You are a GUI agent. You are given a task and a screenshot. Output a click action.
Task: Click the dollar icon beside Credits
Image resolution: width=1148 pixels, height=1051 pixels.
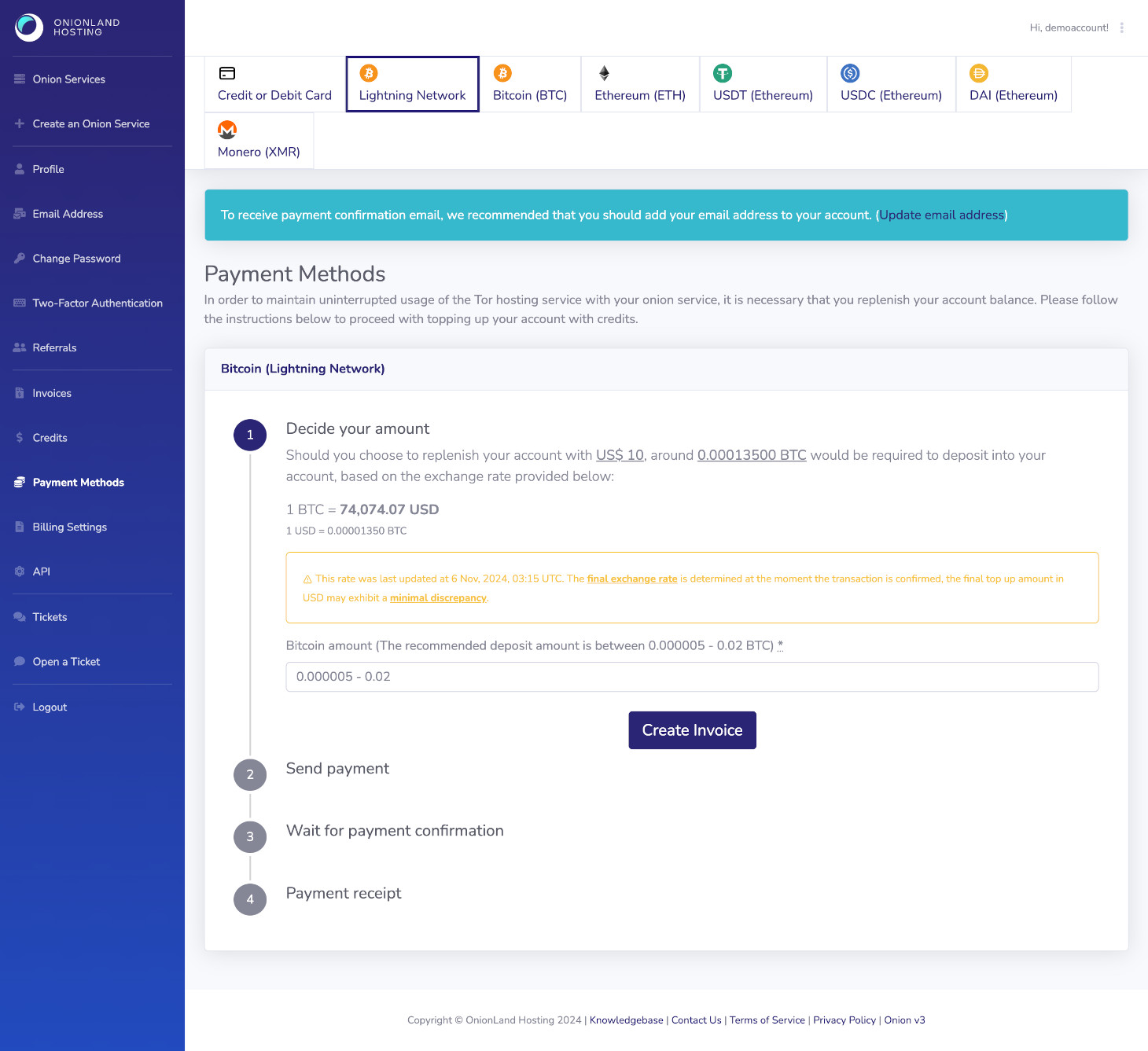20,438
